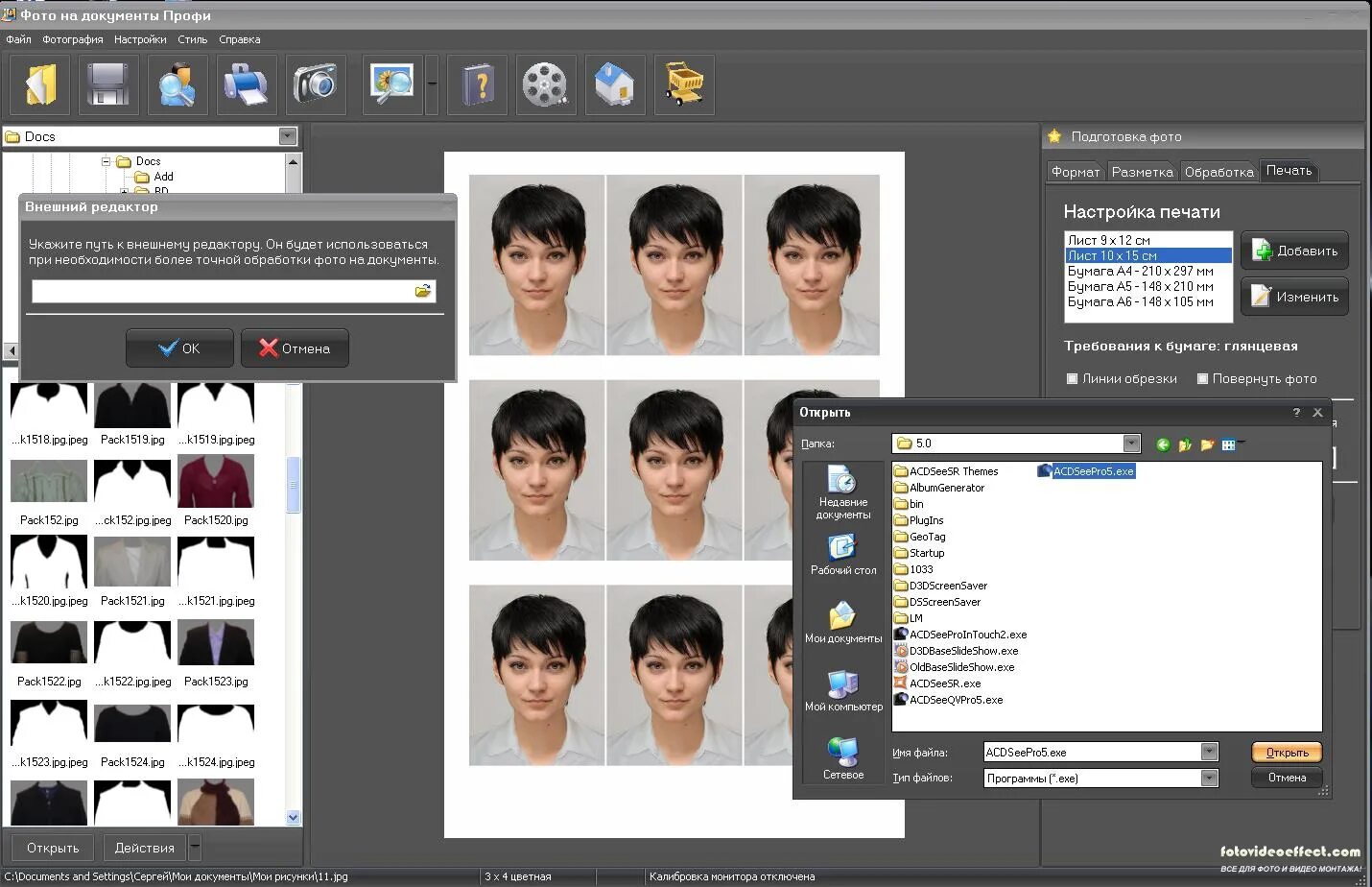Open Мои документы in the places bar
The width and height of the screenshot is (1372, 887).
tap(843, 622)
